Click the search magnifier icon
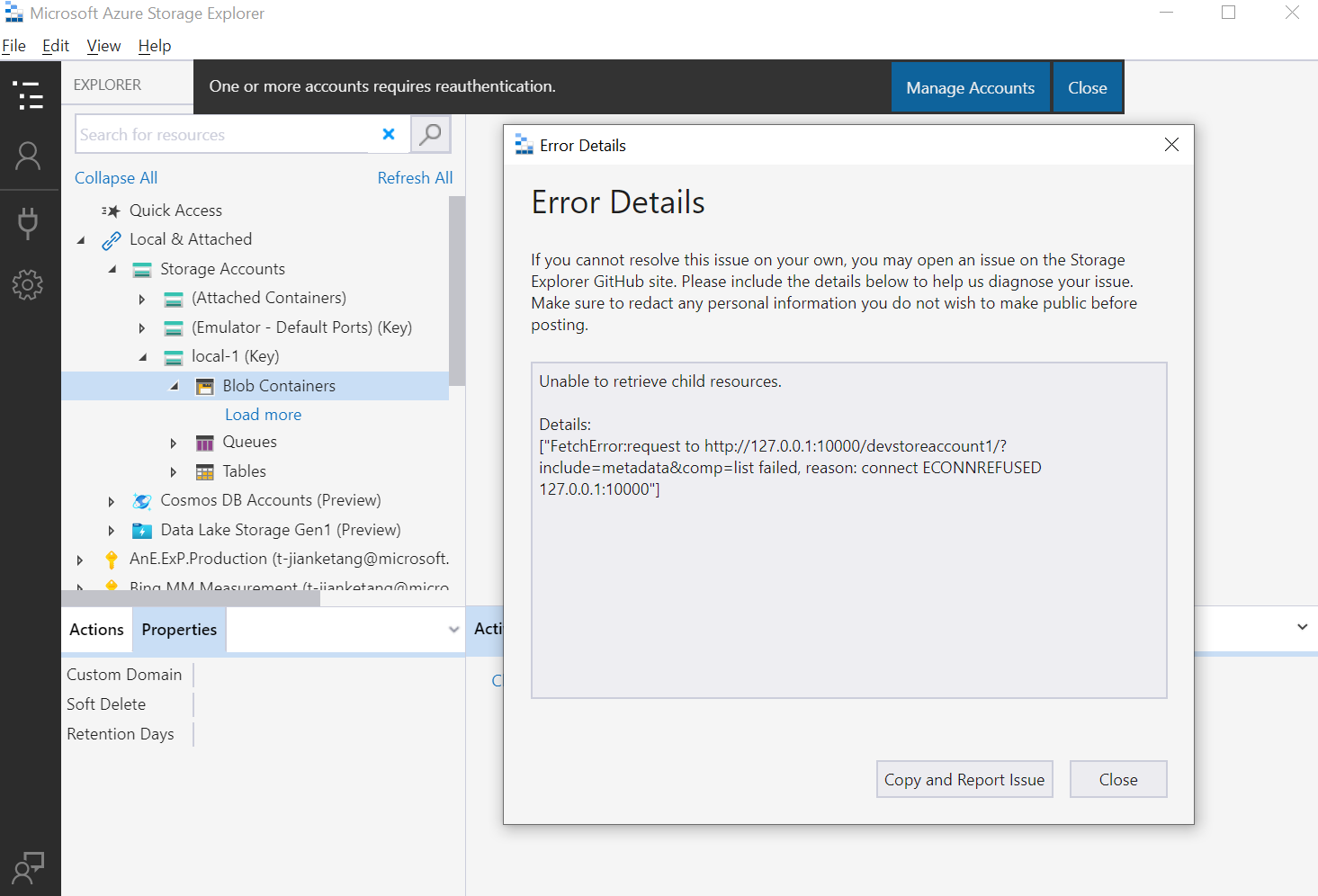 430,133
